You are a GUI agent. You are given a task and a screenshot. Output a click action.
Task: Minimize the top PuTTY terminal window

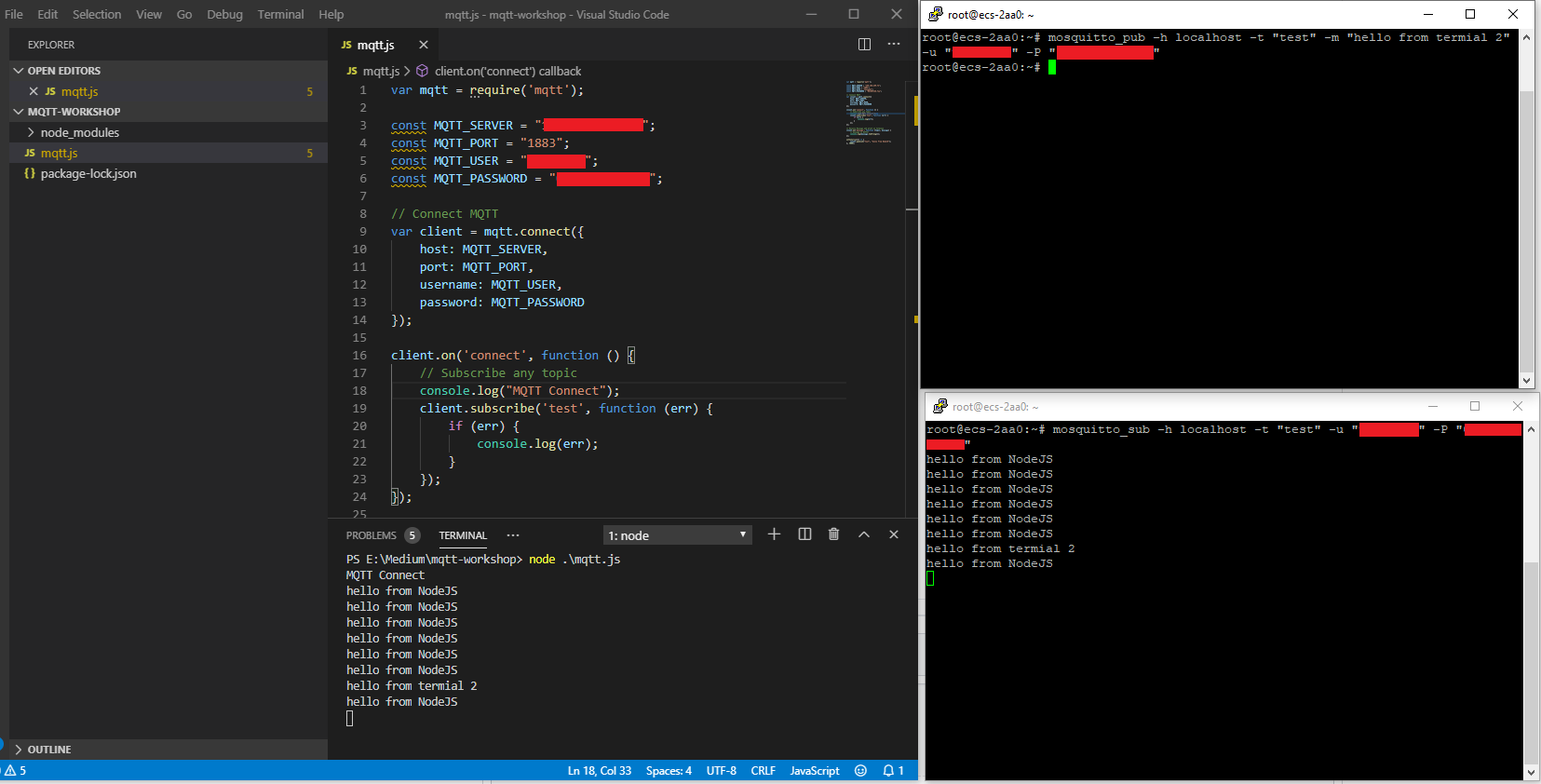1428,14
